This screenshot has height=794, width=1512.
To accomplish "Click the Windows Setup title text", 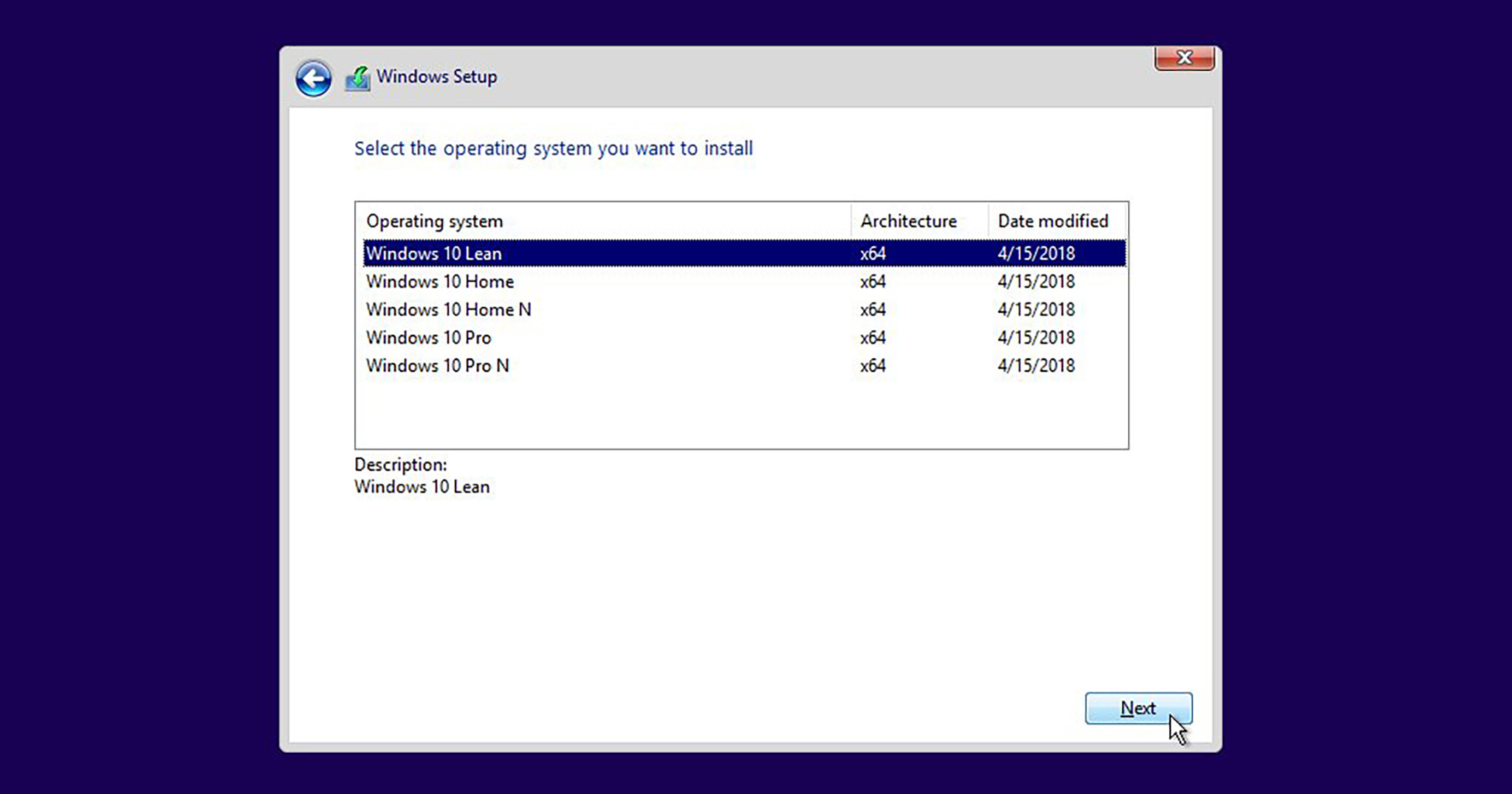I will pos(436,77).
